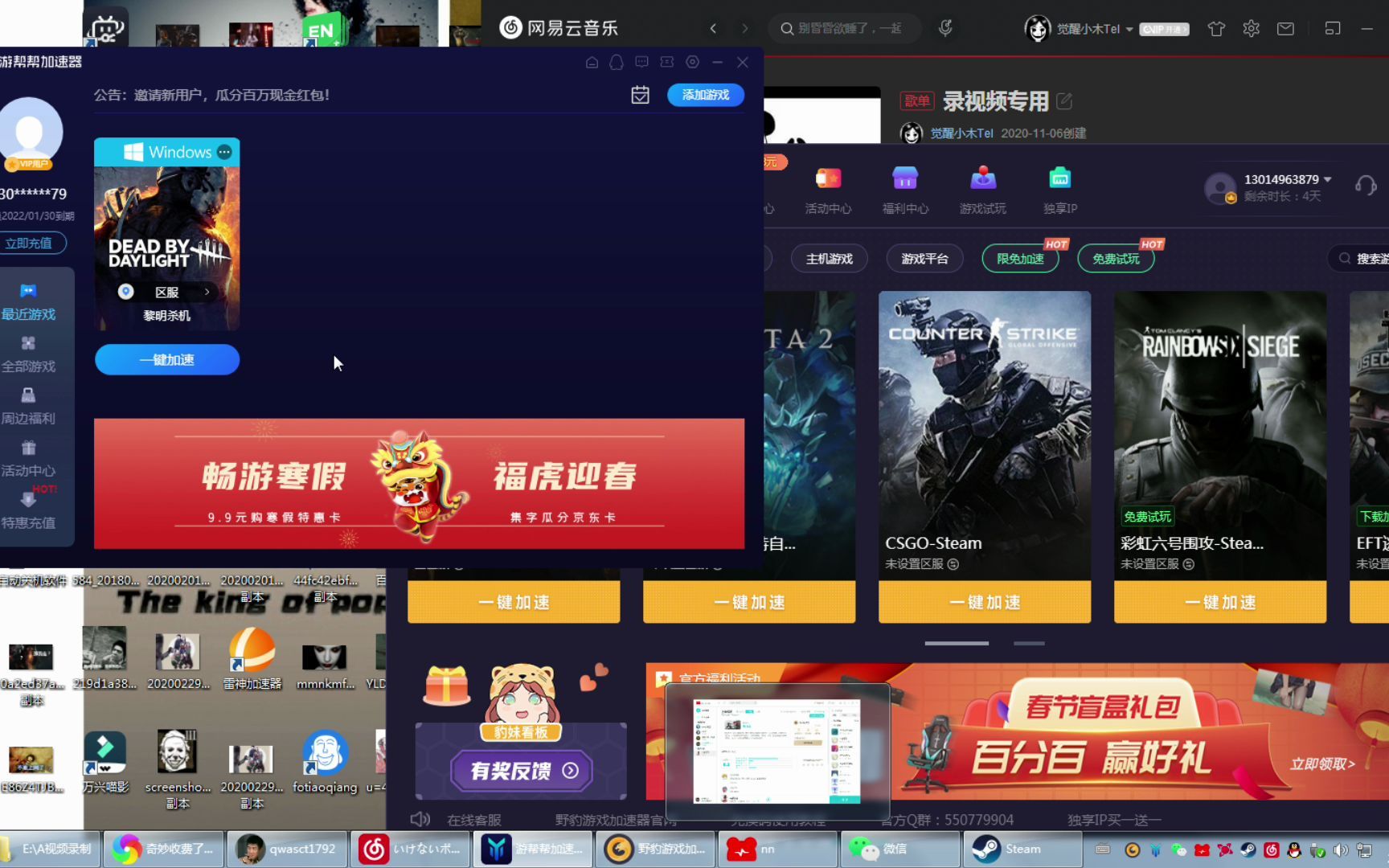Screen dimensions: 1389x868
Task: Open 特惠充值 in the 游帮帮 sidebar
Action: click(x=28, y=511)
